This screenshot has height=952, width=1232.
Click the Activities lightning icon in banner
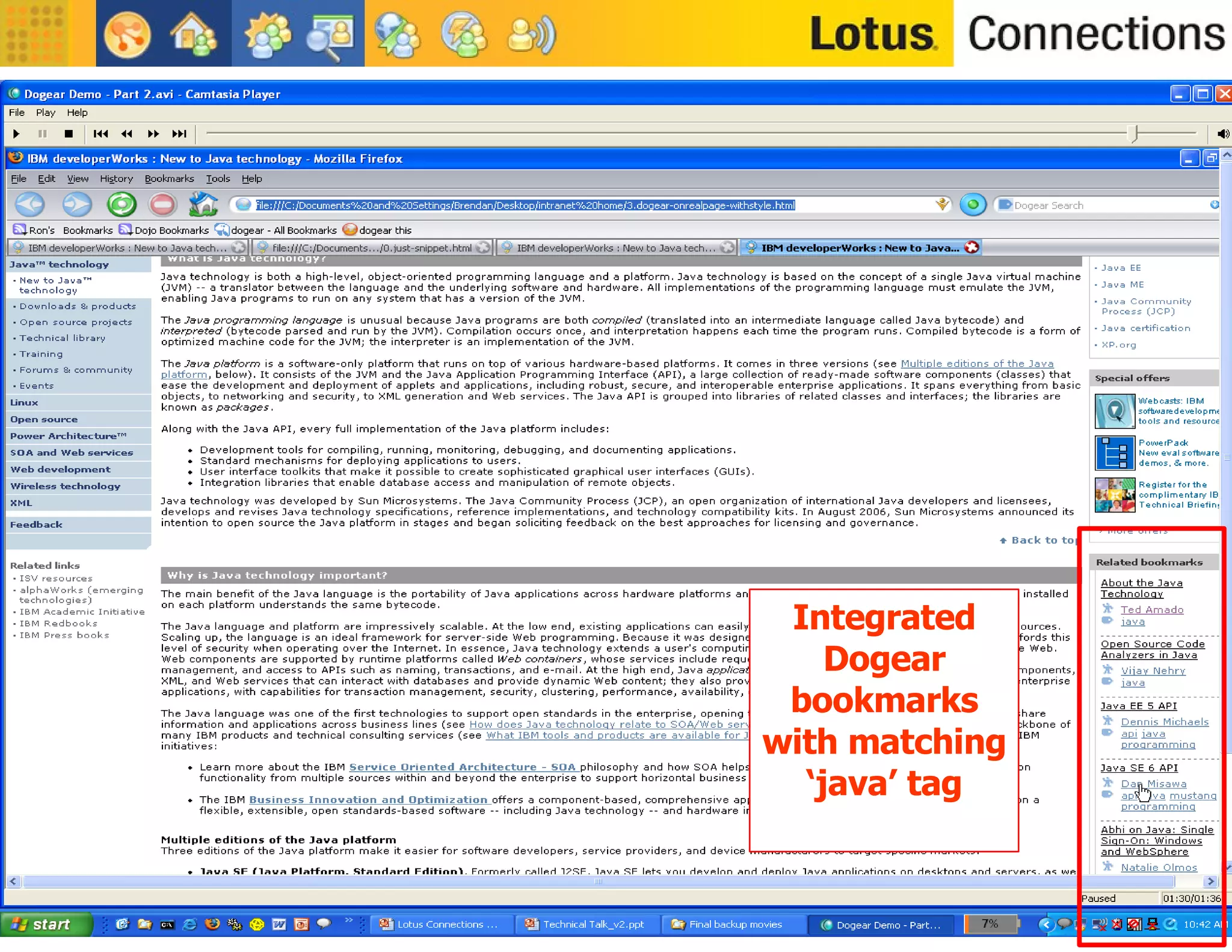coord(464,35)
